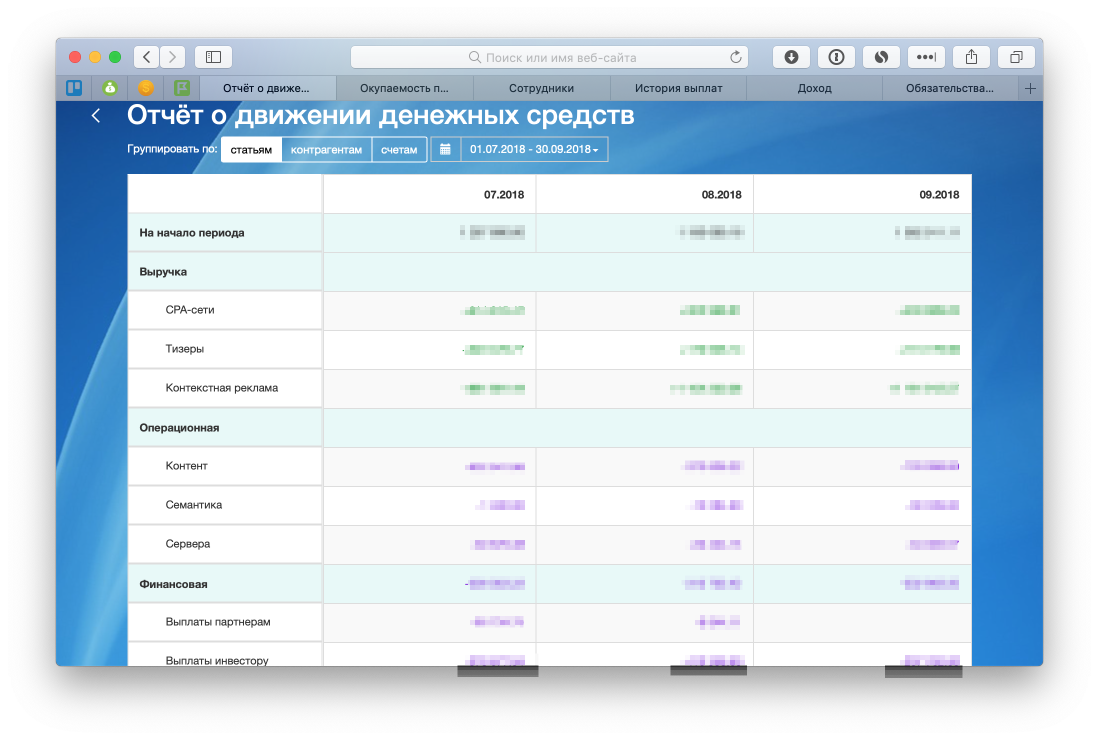The width and height of the screenshot is (1099, 740).
Task: Click the search magnifier in address bar
Action: (475, 57)
